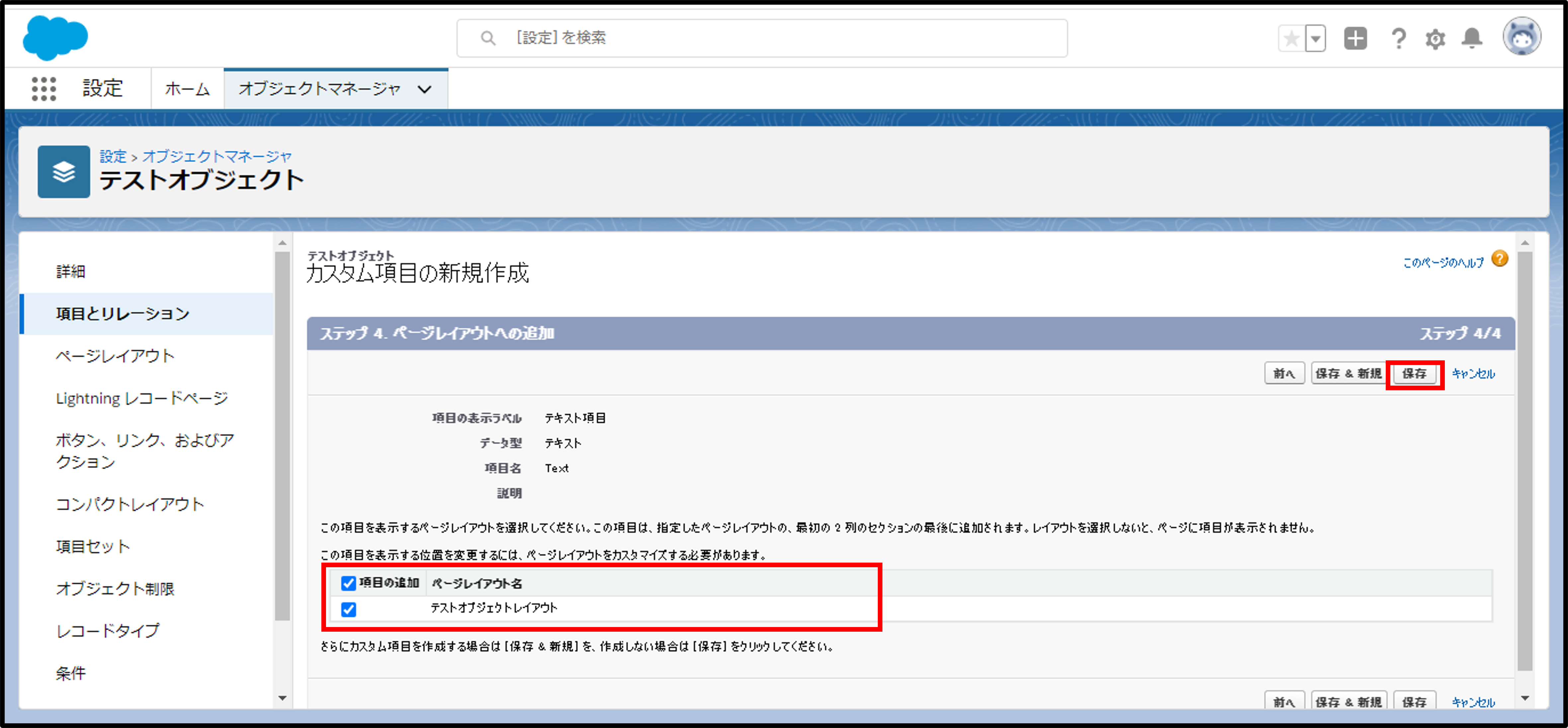
Task: Switch to the ホーム tab
Action: [188, 89]
